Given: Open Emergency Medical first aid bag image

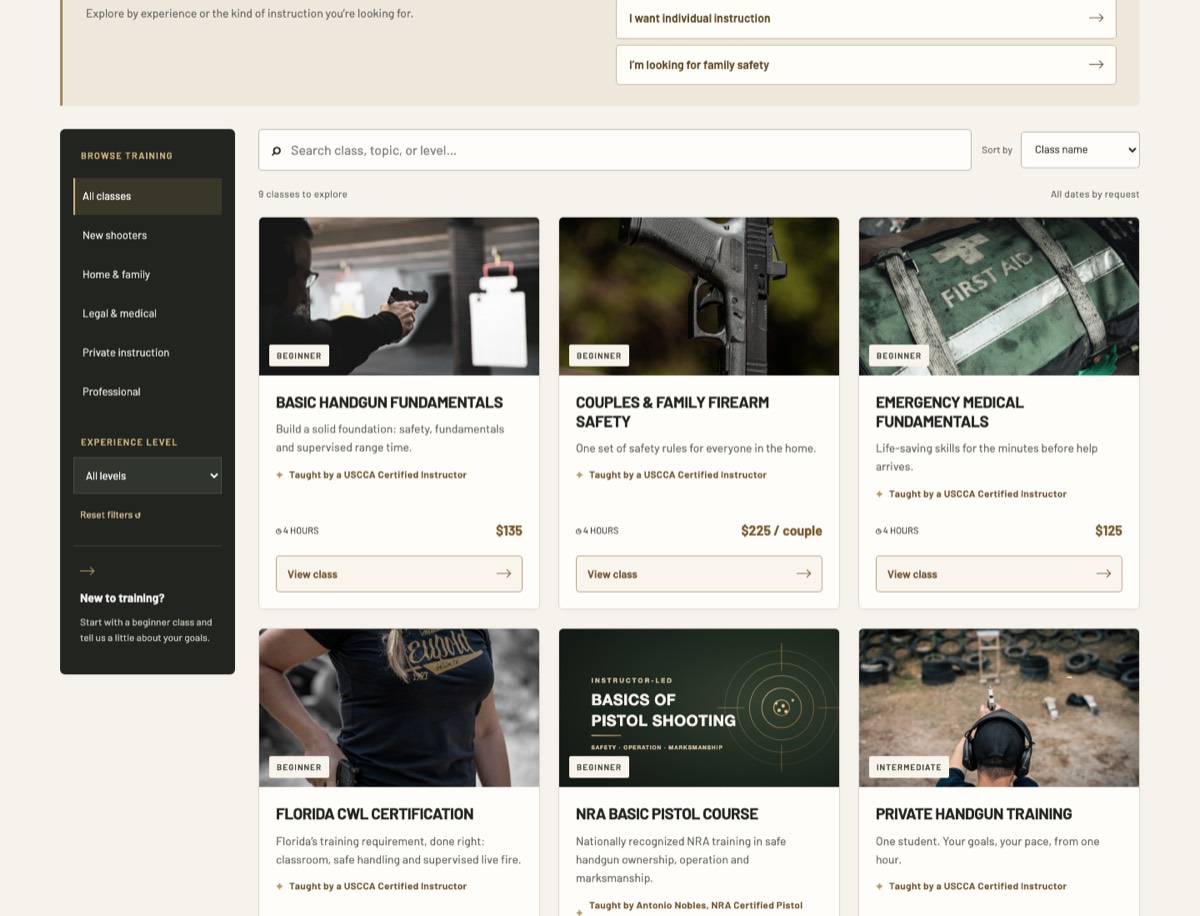Looking at the screenshot, I should point(999,296).
